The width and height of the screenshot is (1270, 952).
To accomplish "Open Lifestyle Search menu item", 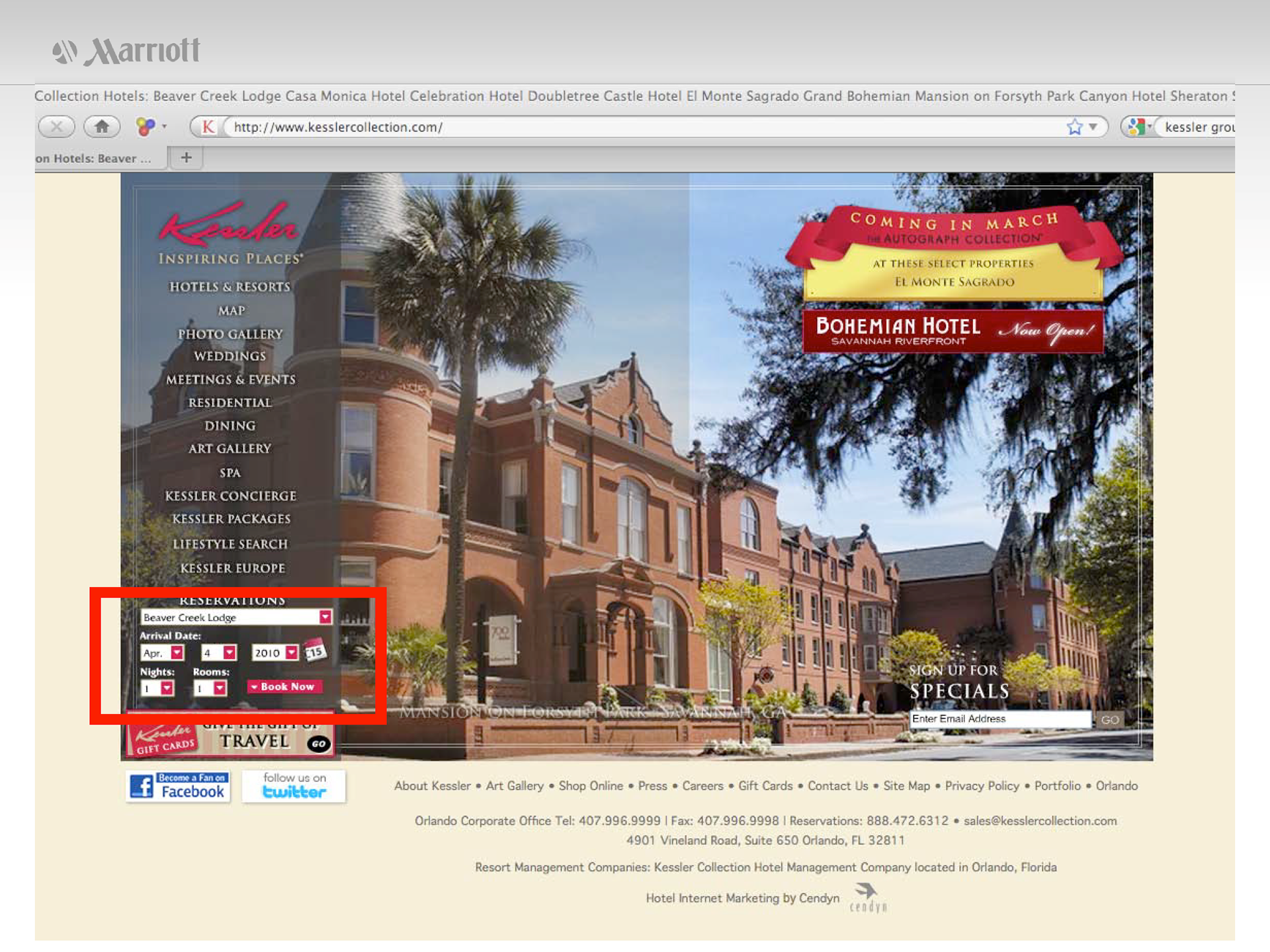I will click(x=230, y=544).
